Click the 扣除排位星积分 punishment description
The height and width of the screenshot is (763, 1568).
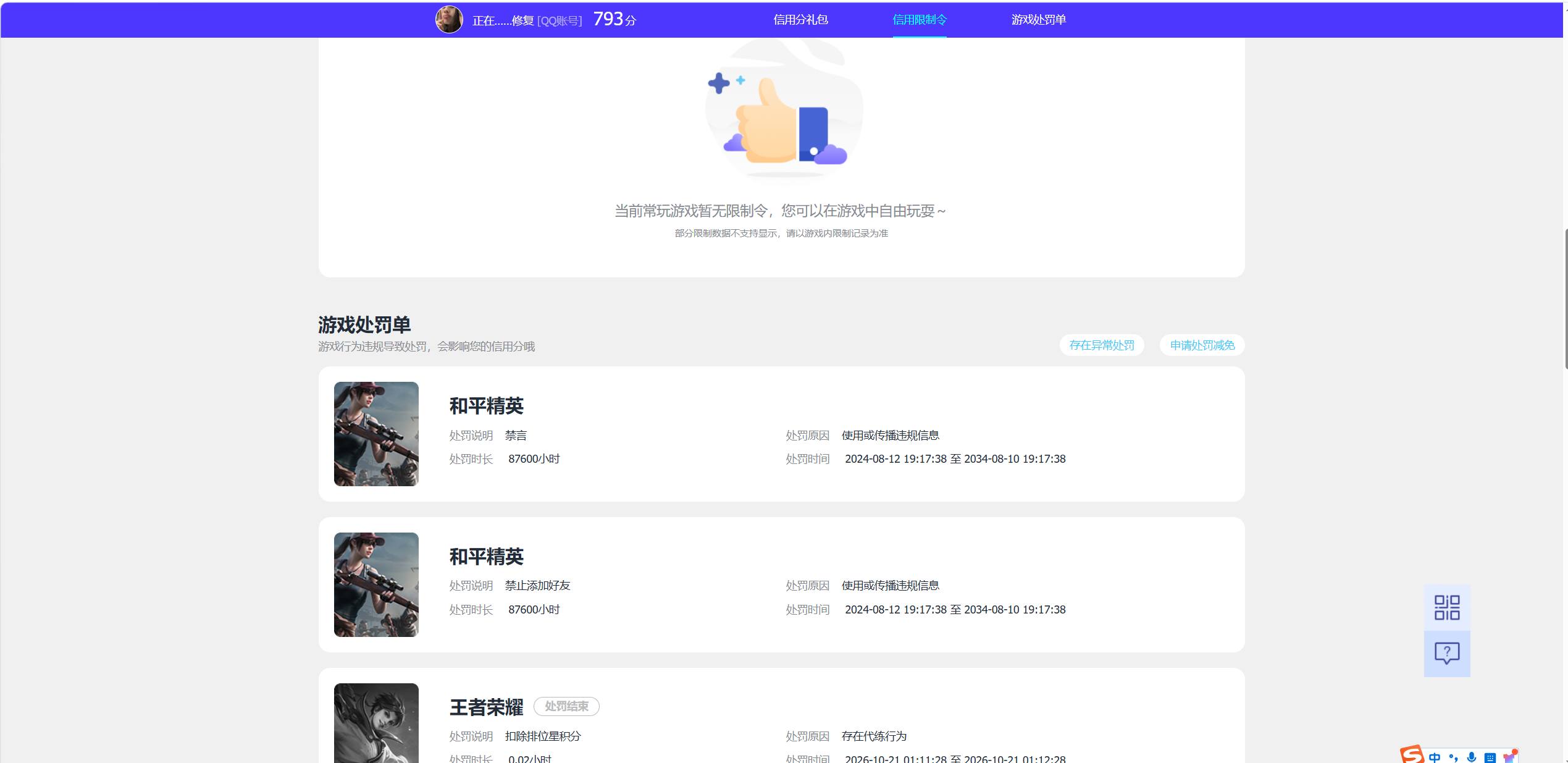[543, 736]
